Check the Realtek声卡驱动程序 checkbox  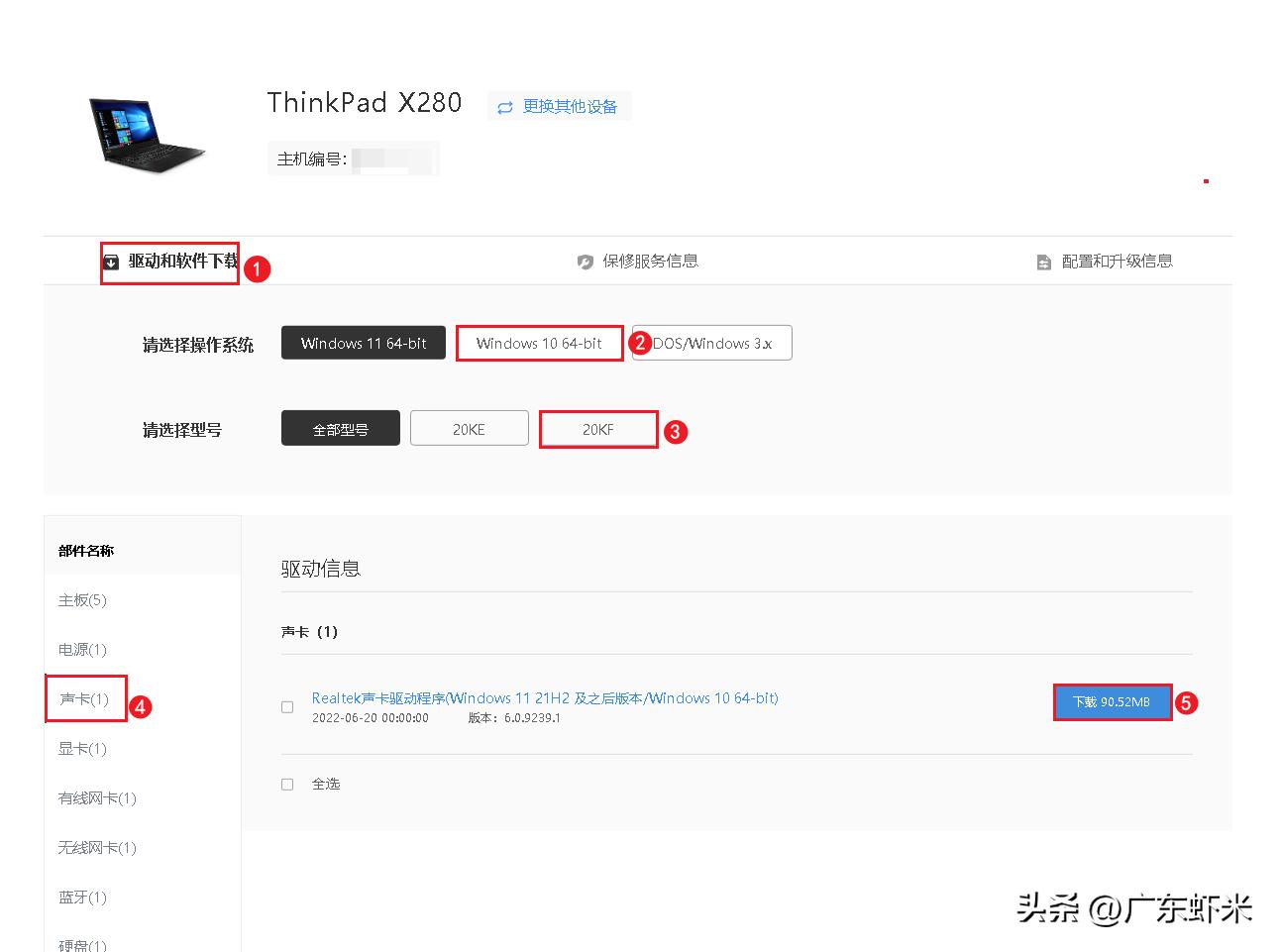click(x=287, y=706)
